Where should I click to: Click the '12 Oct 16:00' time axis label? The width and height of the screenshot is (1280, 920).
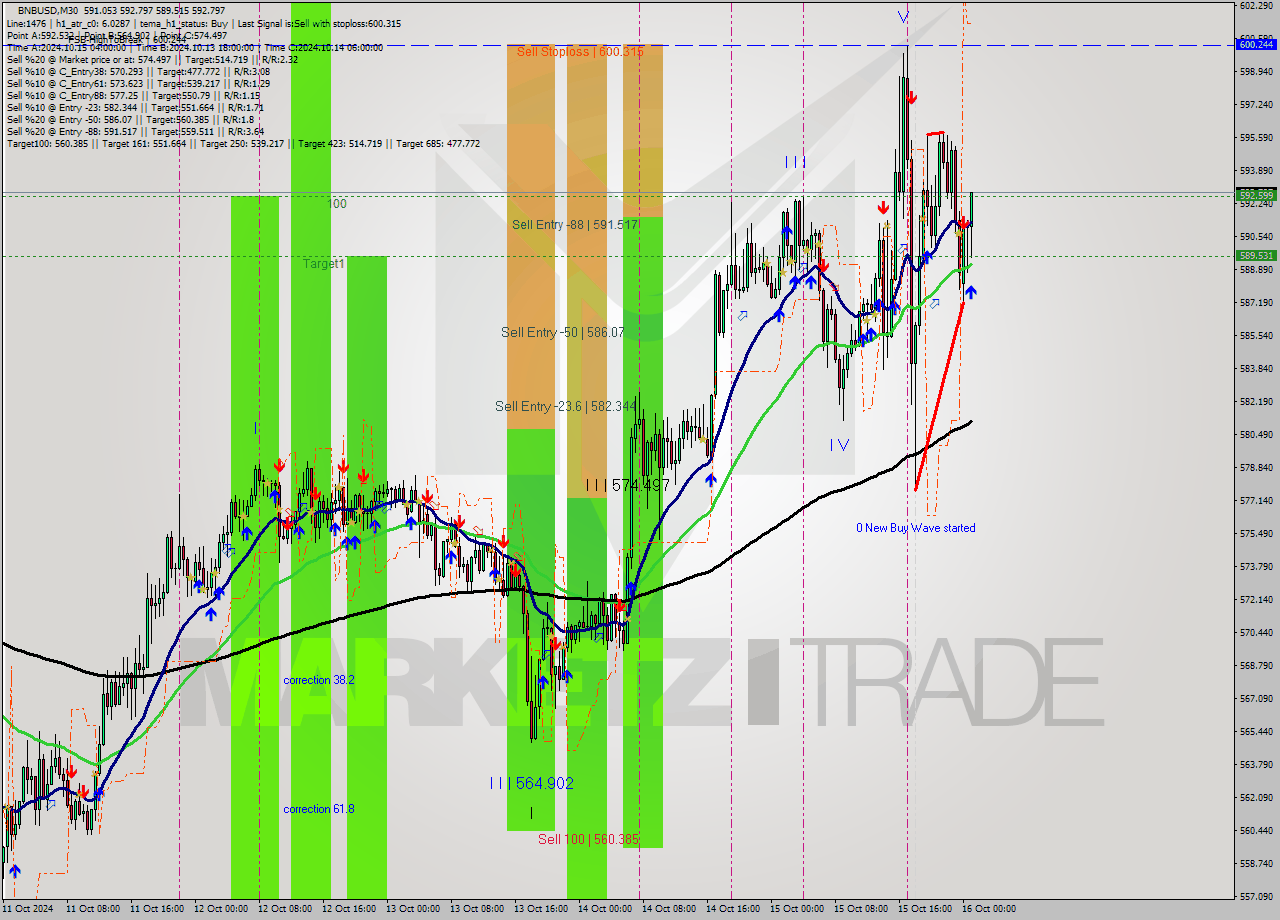[x=348, y=909]
